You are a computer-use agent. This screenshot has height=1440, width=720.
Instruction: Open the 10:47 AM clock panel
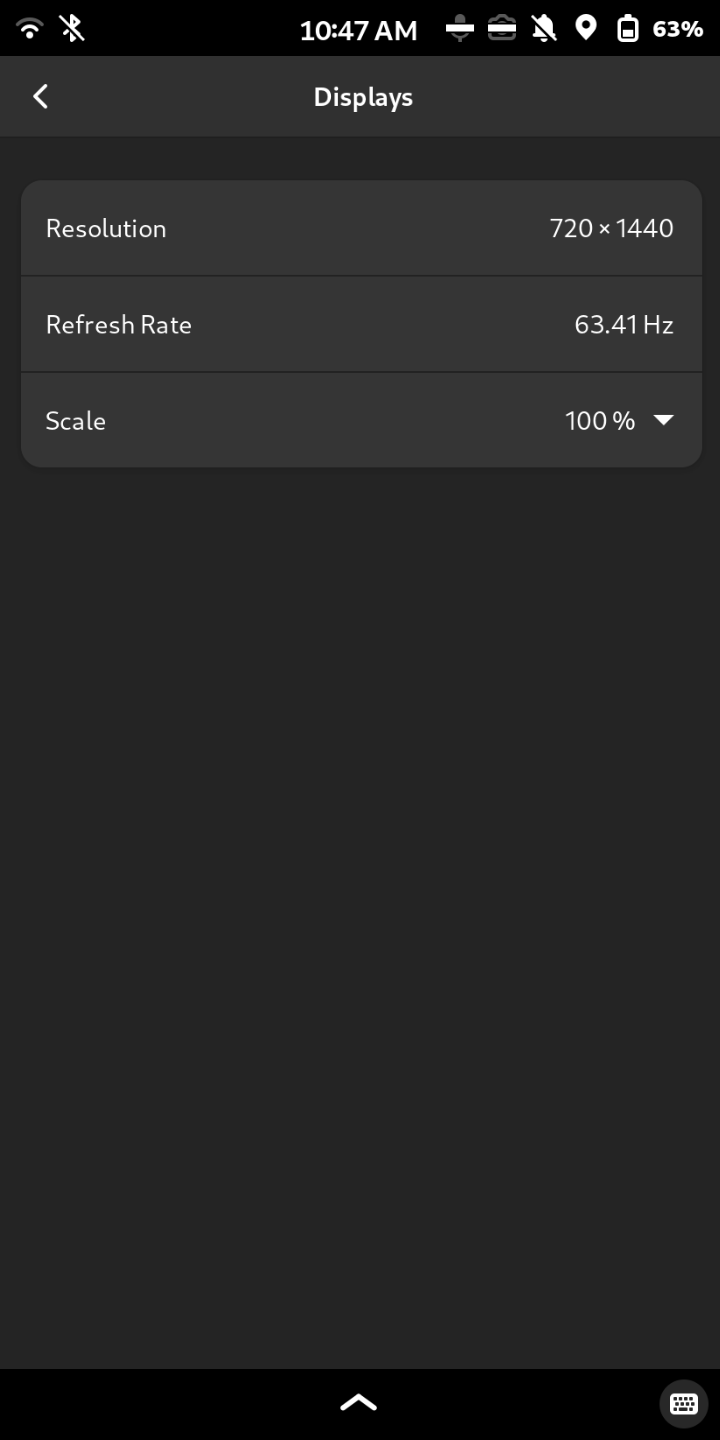[358, 30]
